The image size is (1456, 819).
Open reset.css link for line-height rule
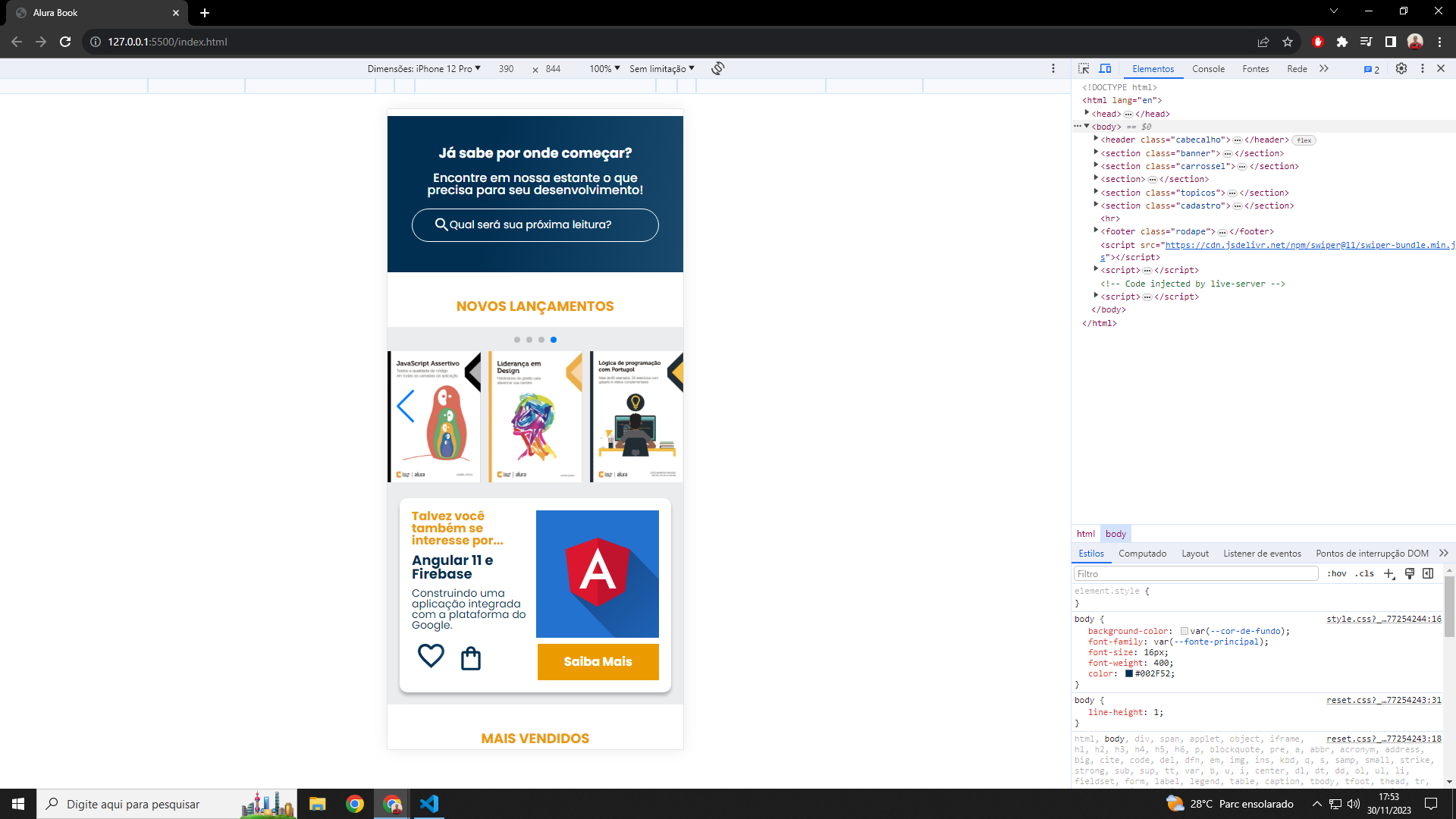pos(1383,700)
